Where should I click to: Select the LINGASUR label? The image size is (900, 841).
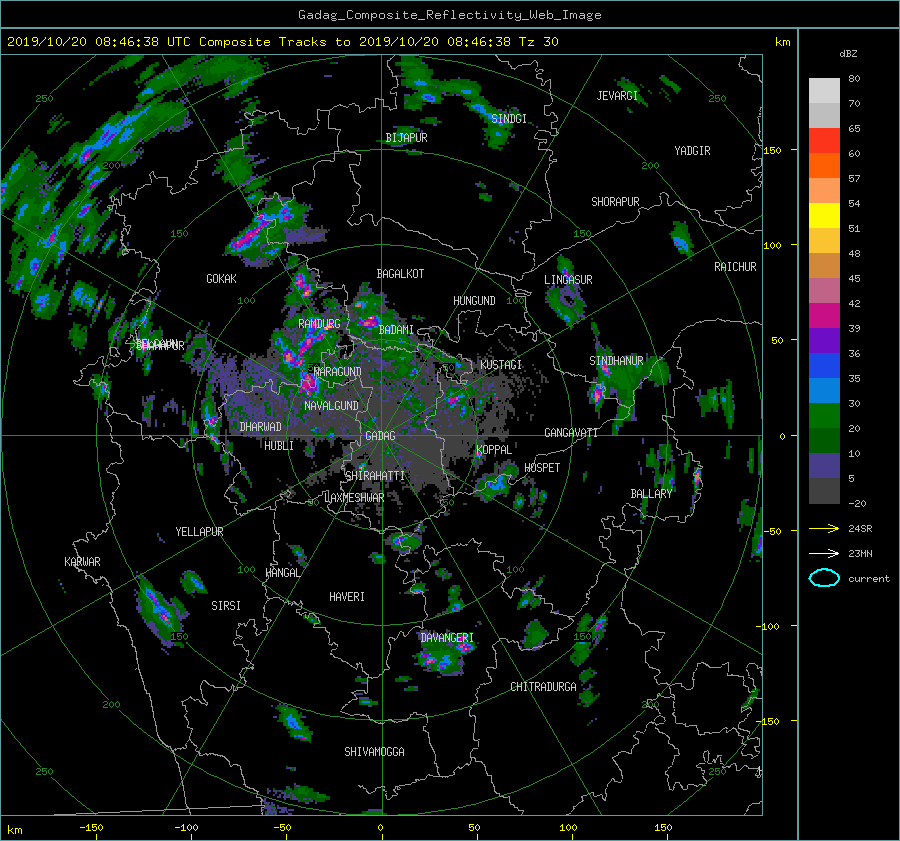[568, 280]
